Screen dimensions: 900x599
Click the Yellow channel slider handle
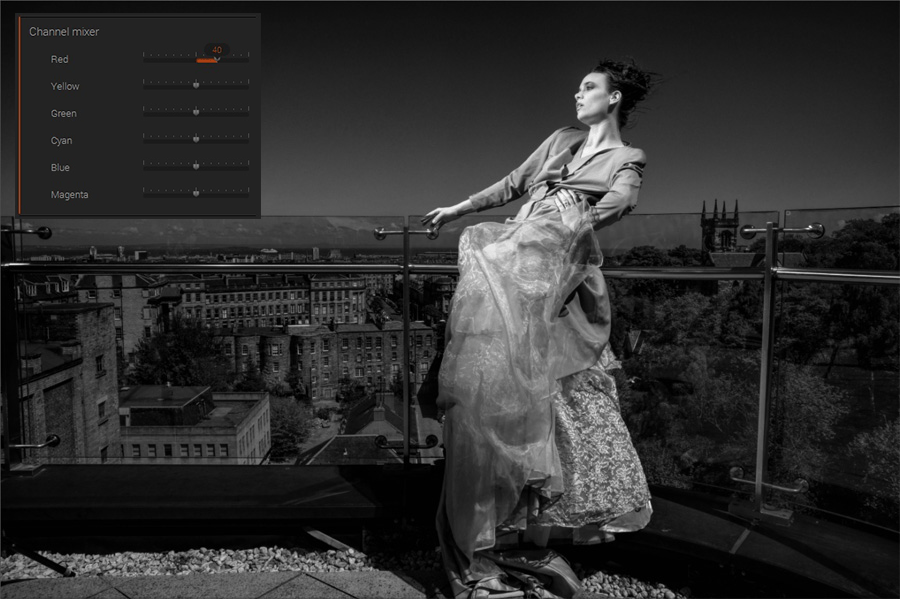click(196, 85)
